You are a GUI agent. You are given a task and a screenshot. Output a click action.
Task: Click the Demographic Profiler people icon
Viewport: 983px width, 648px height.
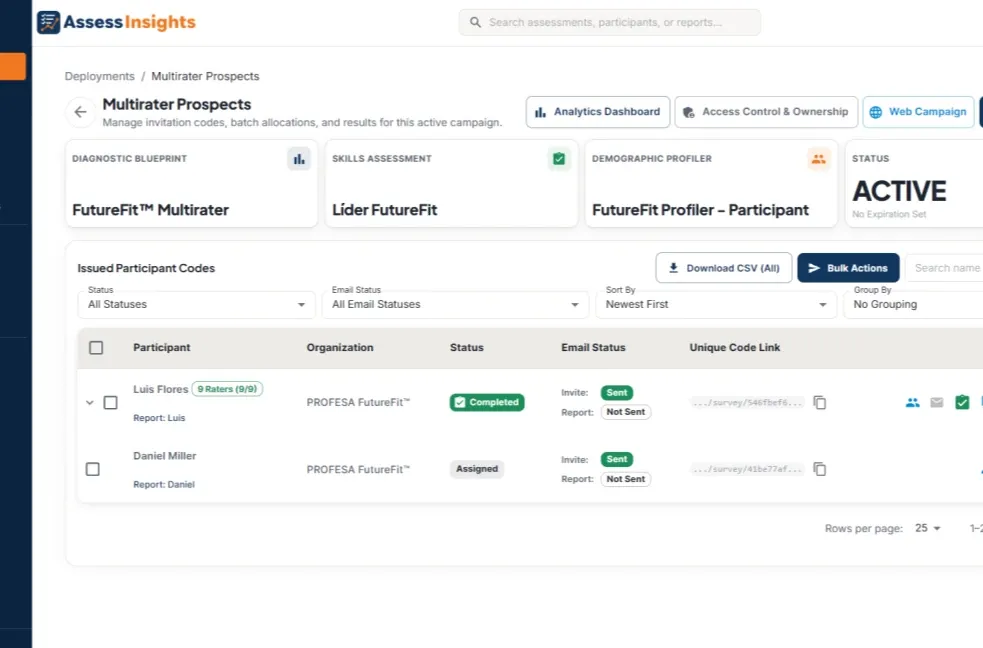tap(819, 159)
